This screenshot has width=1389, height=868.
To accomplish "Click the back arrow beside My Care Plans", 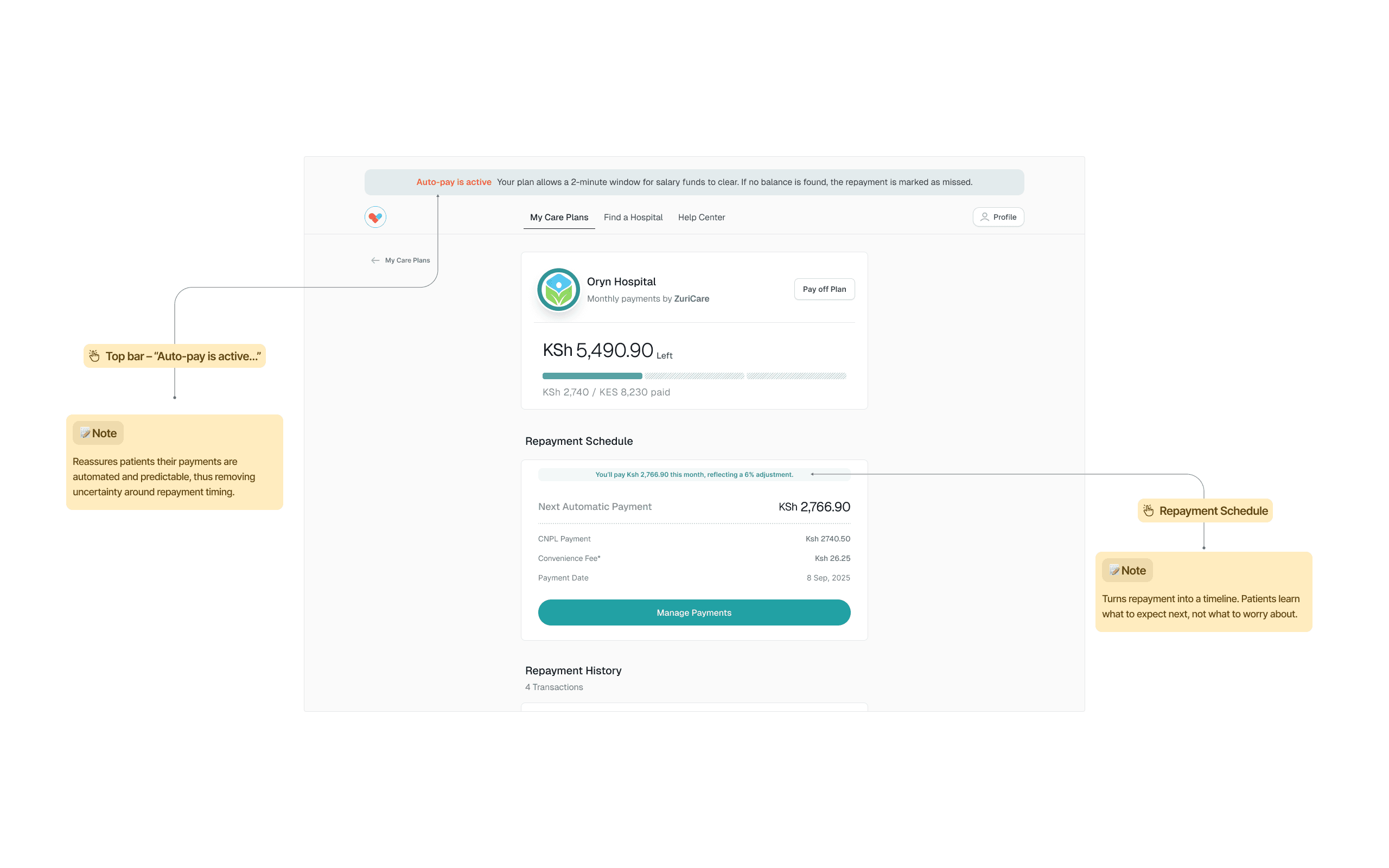I will 375,260.
